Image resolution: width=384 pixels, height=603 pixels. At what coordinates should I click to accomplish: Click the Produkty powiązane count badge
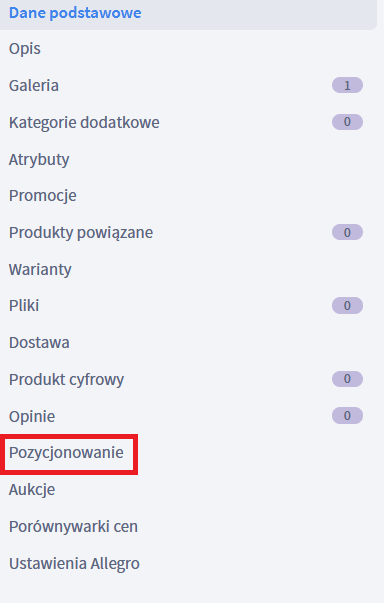point(347,232)
